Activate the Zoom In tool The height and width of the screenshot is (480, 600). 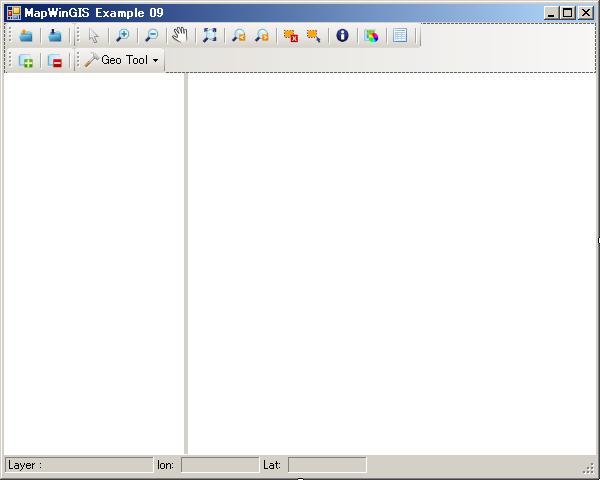(122, 36)
